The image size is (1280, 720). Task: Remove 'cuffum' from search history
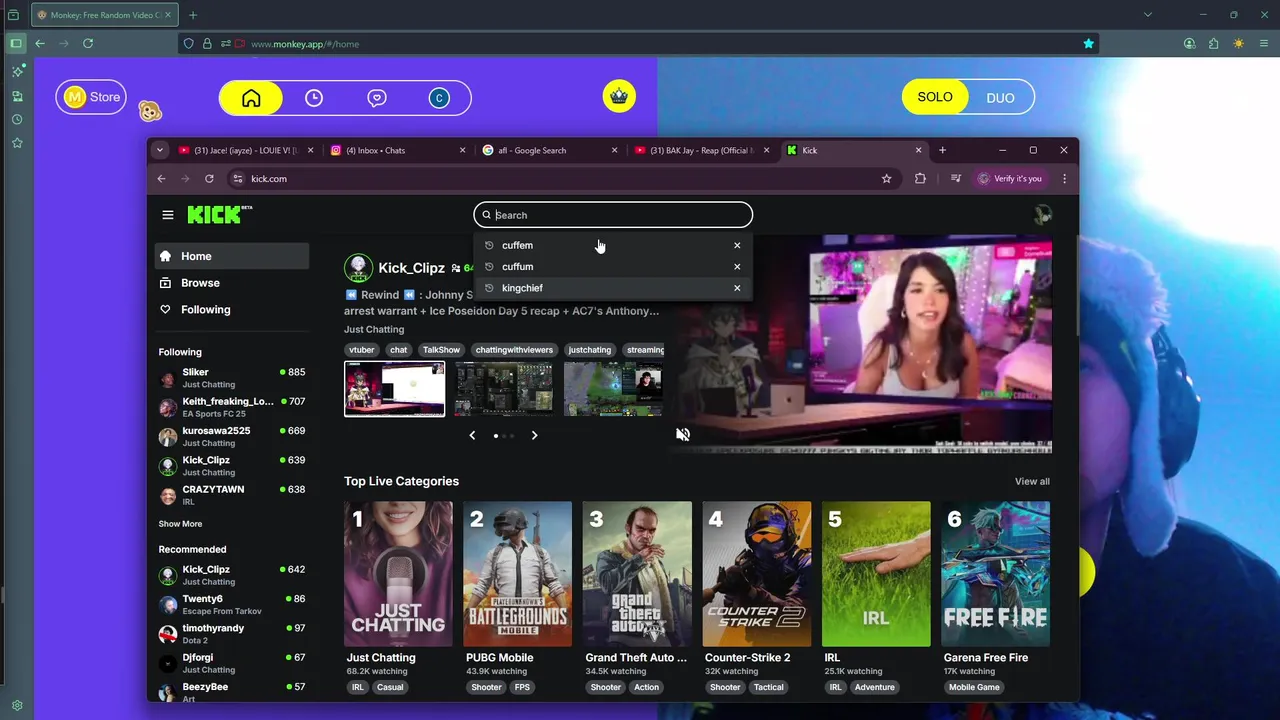pyautogui.click(x=737, y=267)
